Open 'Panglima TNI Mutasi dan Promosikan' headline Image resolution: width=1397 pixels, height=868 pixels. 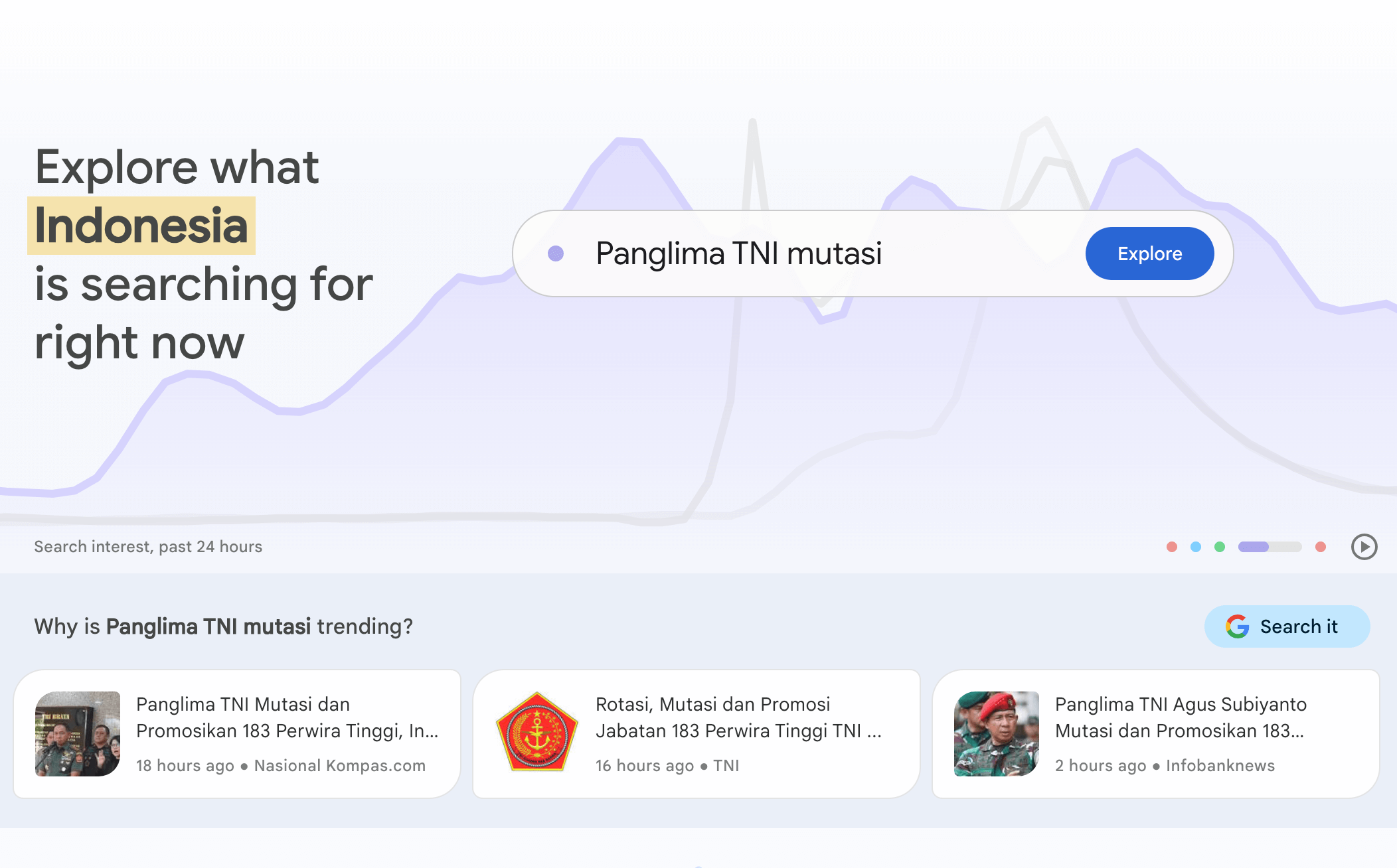pyautogui.click(x=287, y=717)
